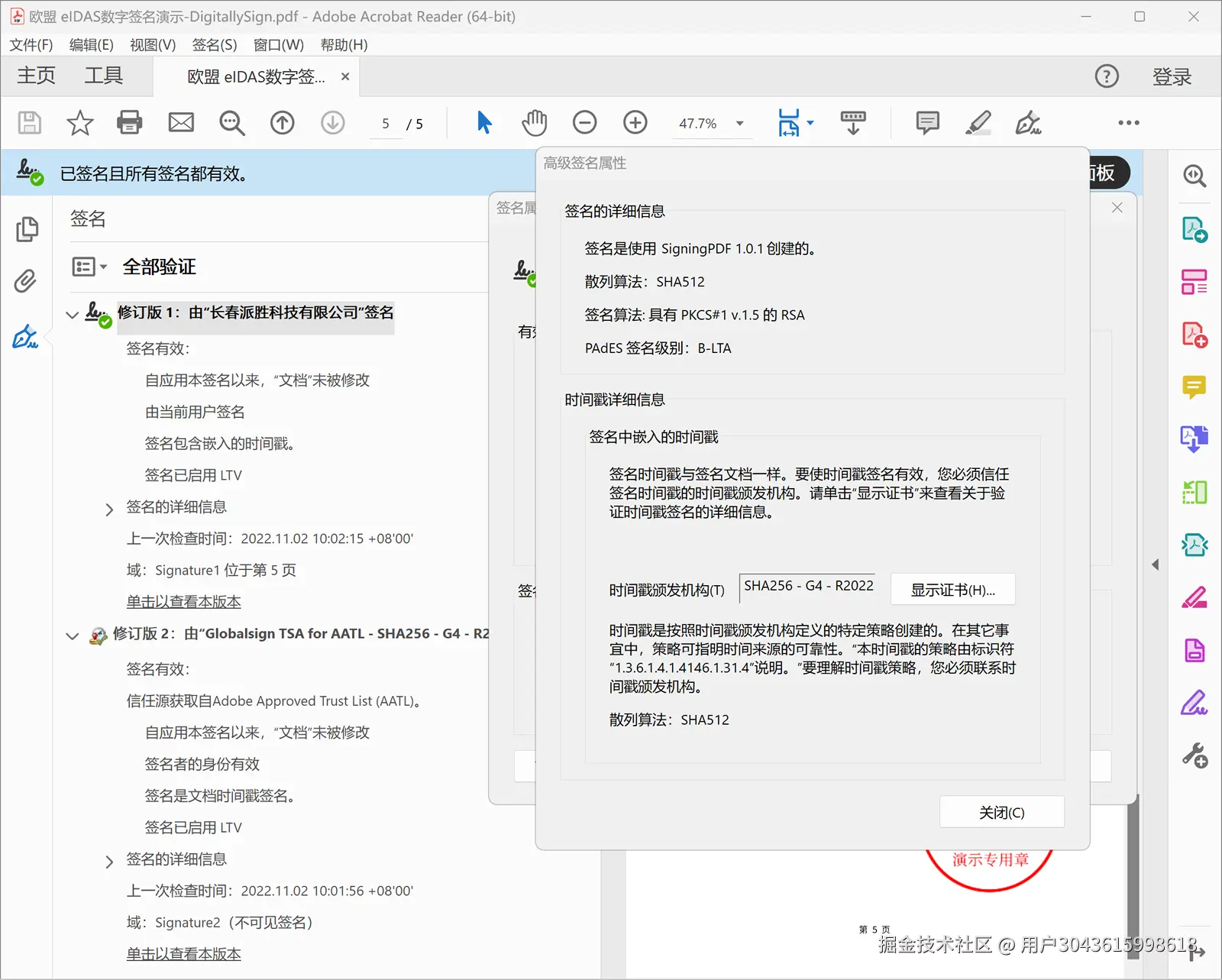
Task: Activate the Hand pan tool
Action: 535,122
